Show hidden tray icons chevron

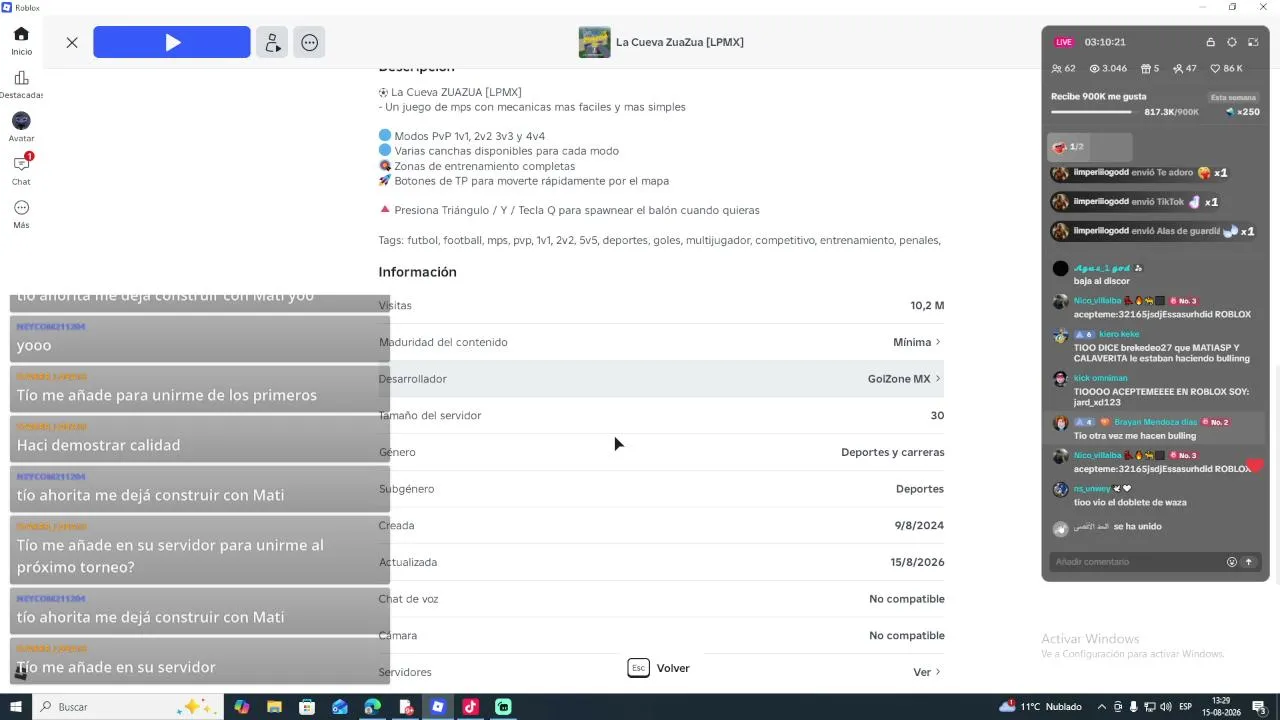coord(1102,707)
